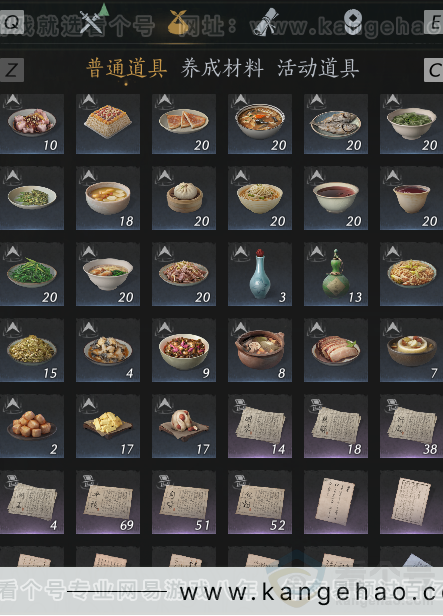Screen dimensions: 443x616
Task: Switch to 活动道具 tab
Action: pyautogui.click(x=318, y=68)
